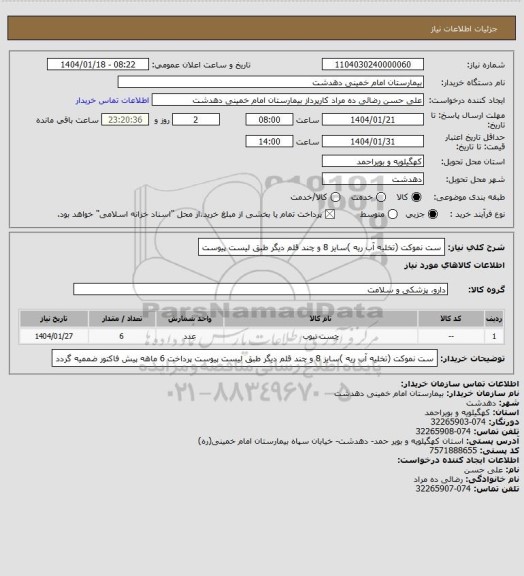Click the general need description field
Viewport: 524px width, 576px height.
(x=321, y=248)
